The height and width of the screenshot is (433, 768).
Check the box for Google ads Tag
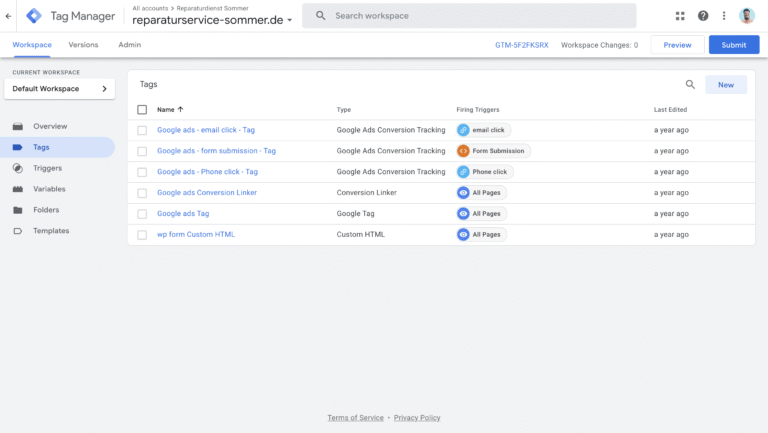tap(142, 214)
